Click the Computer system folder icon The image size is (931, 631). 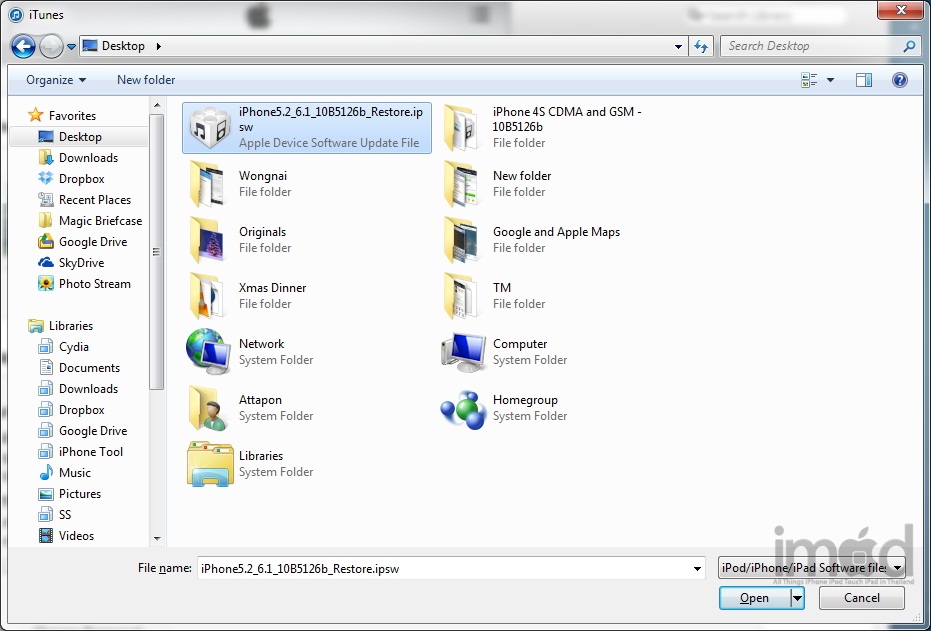pos(464,351)
